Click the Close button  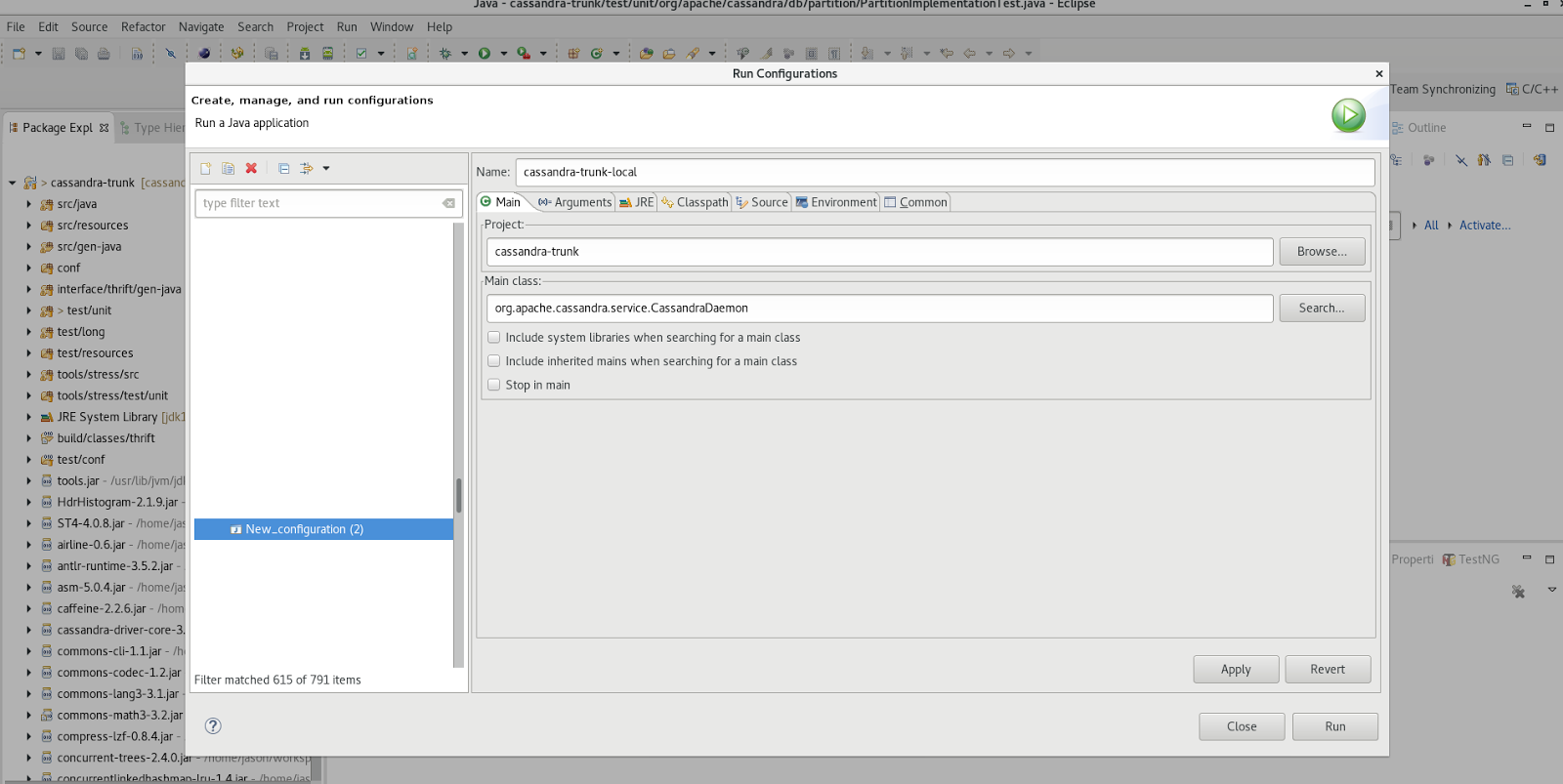(x=1242, y=726)
